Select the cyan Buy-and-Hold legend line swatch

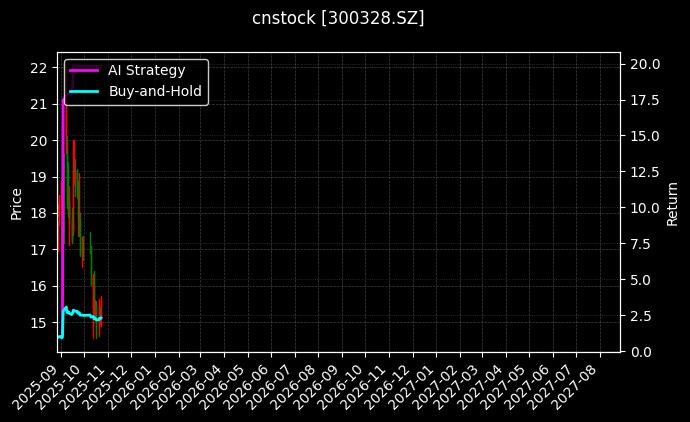[85, 91]
